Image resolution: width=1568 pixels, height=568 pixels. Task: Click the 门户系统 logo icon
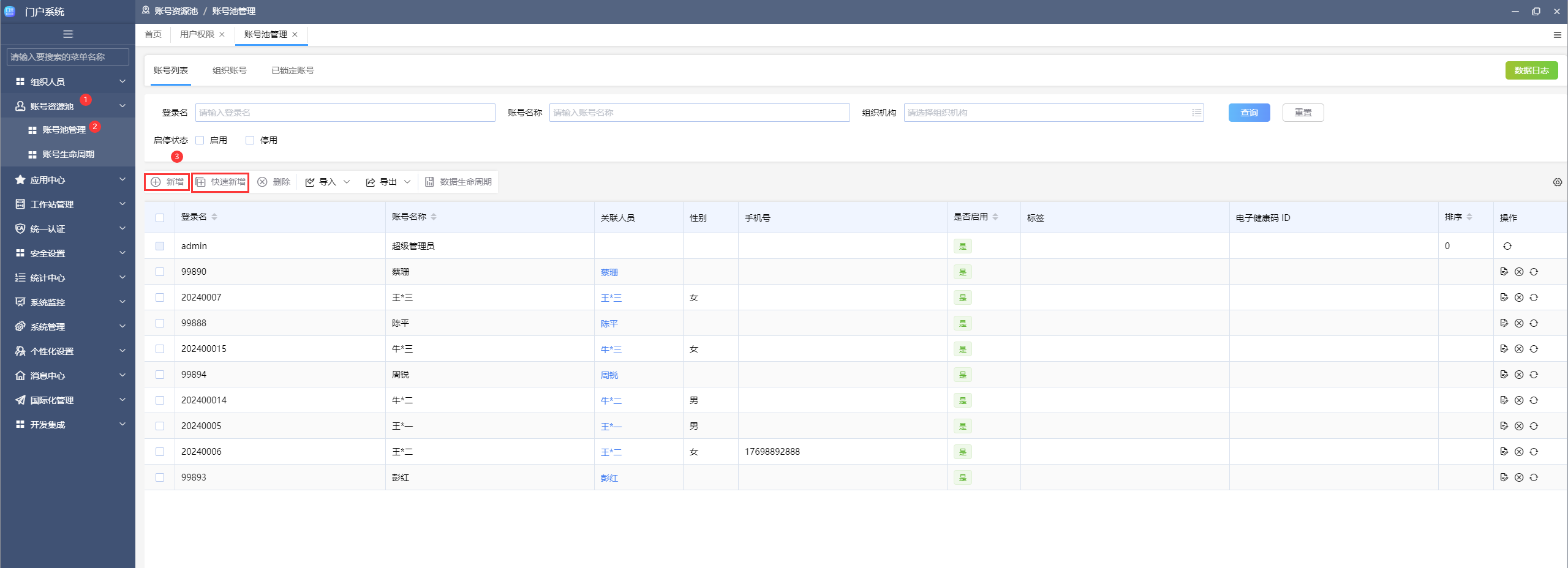pos(10,11)
